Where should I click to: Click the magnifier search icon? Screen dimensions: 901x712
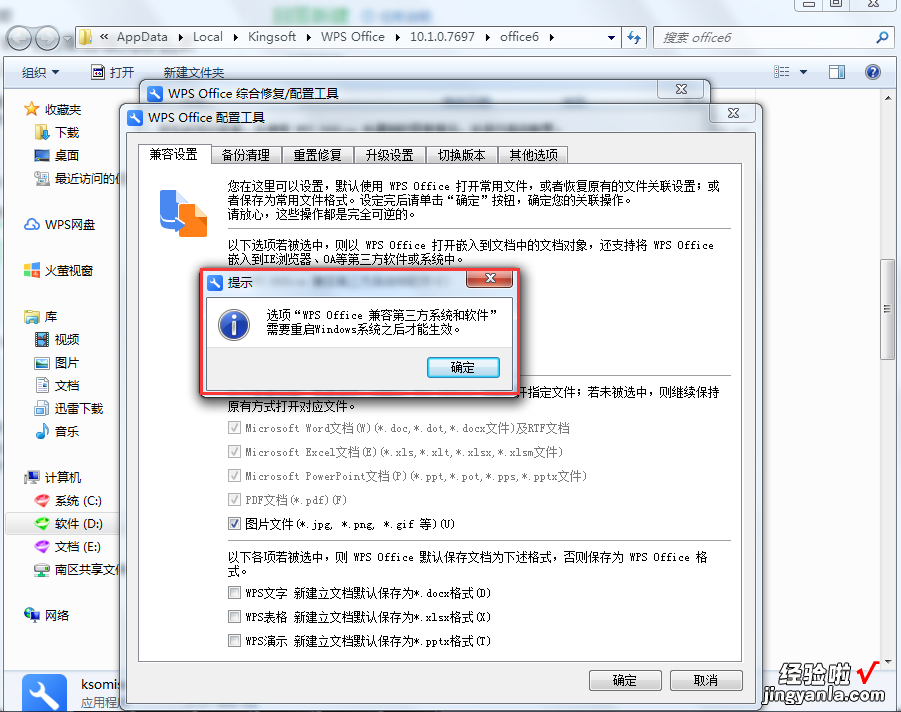point(882,38)
